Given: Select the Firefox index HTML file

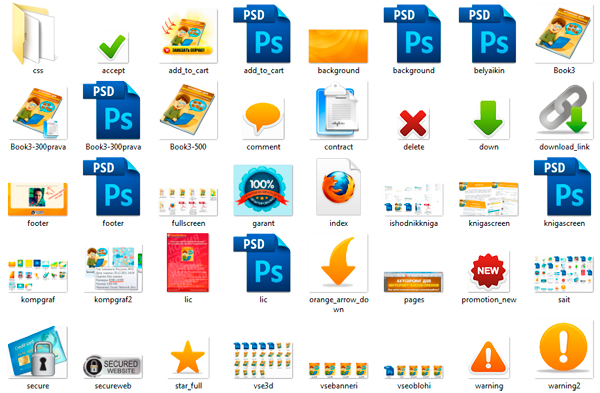Looking at the screenshot, I should click(338, 188).
